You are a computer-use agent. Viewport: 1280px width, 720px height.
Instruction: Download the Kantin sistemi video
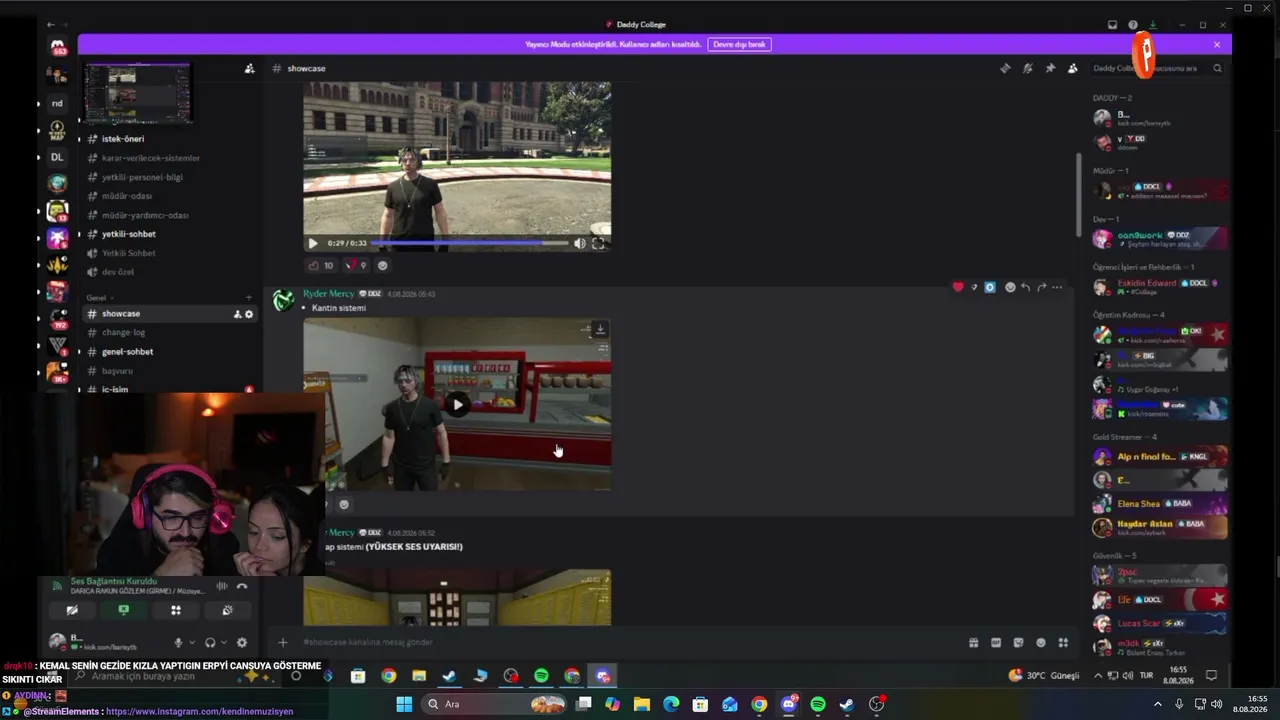pyautogui.click(x=600, y=329)
